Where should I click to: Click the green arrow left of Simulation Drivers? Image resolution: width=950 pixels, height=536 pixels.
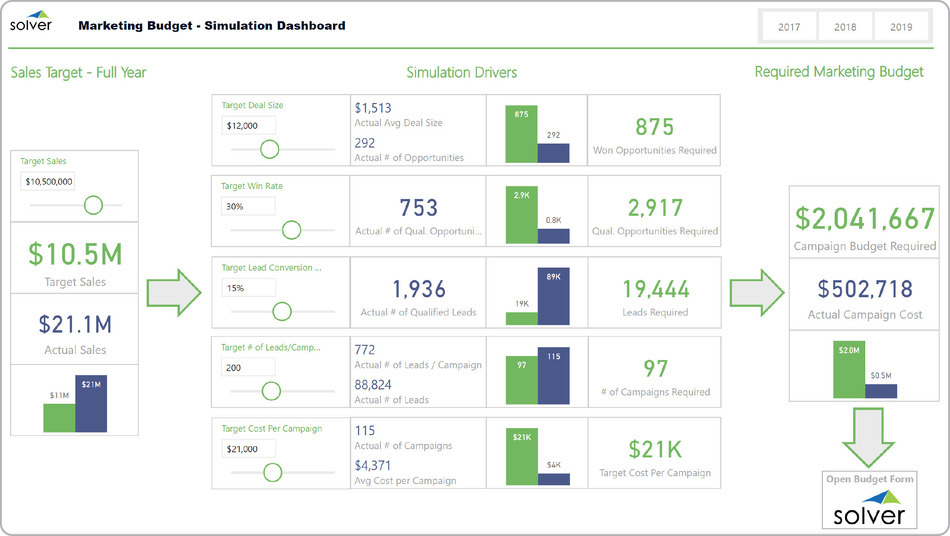click(x=175, y=291)
